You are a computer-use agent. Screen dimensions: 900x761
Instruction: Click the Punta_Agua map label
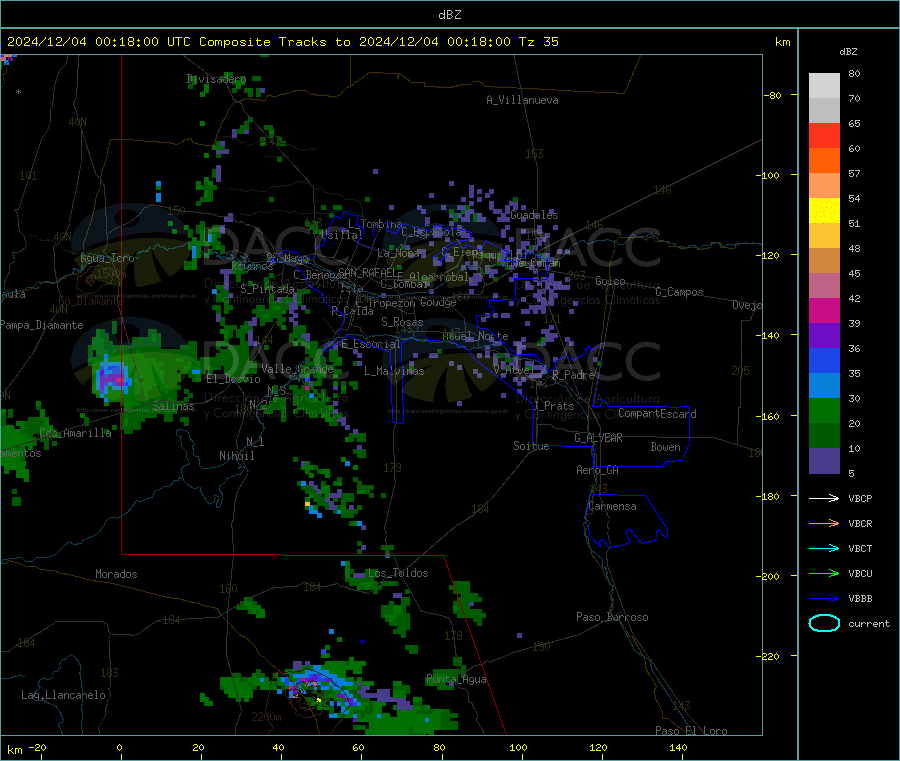(456, 680)
